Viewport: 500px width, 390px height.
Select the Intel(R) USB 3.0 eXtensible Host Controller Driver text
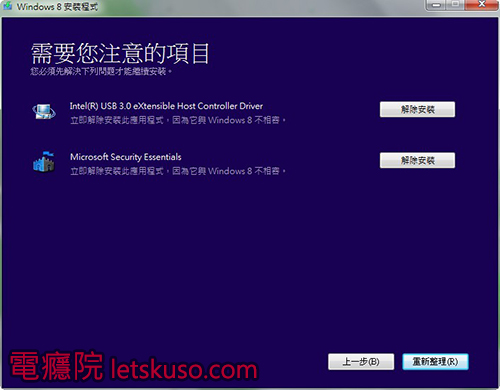click(166, 106)
